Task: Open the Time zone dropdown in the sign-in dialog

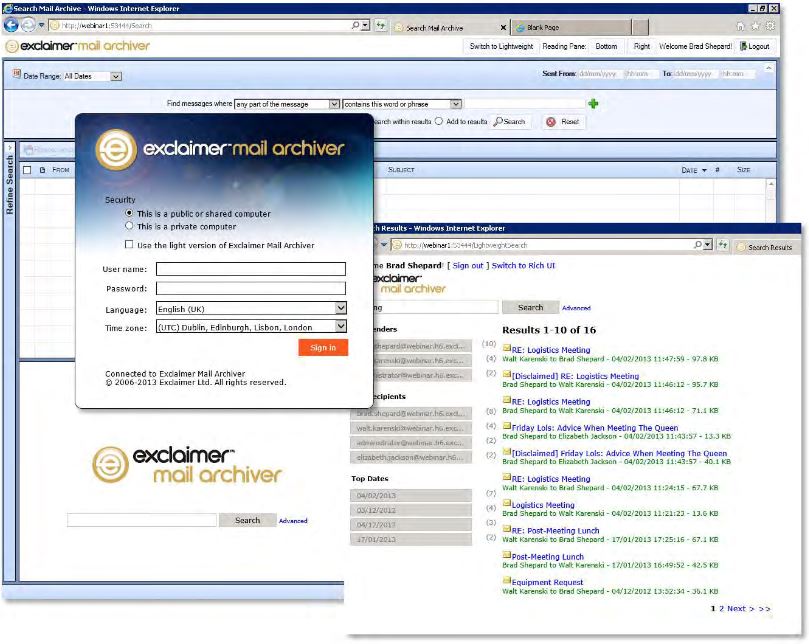Action: [x=341, y=326]
